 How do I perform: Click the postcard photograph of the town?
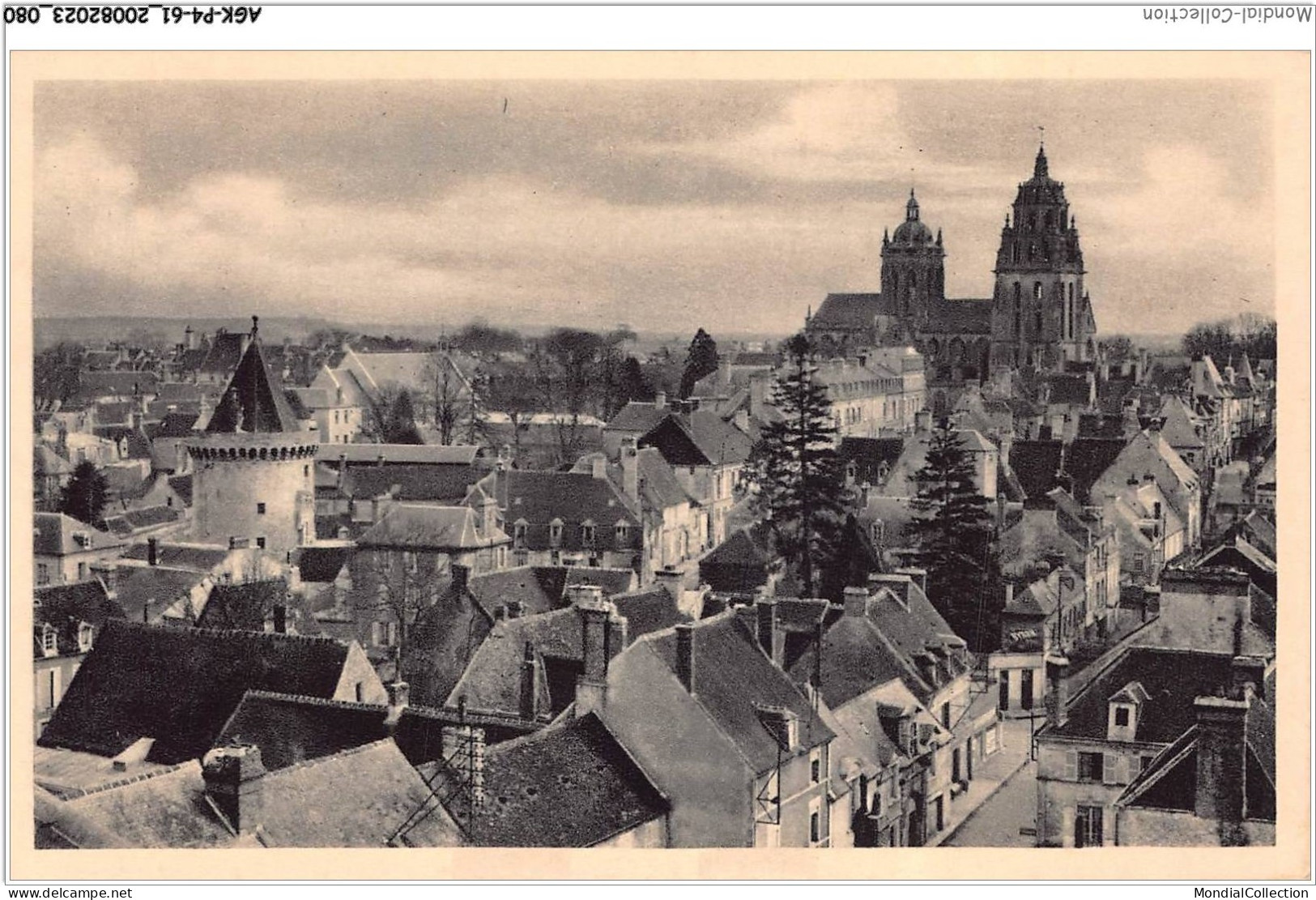tap(655, 464)
